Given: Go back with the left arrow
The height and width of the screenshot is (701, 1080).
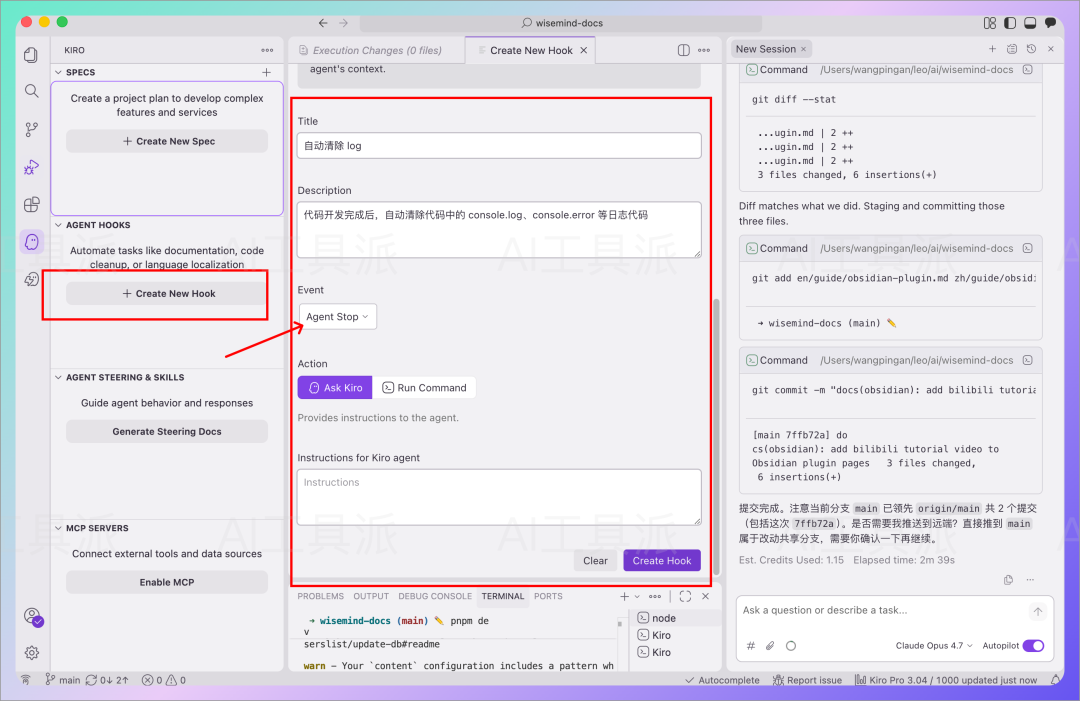Looking at the screenshot, I should tap(323, 23).
